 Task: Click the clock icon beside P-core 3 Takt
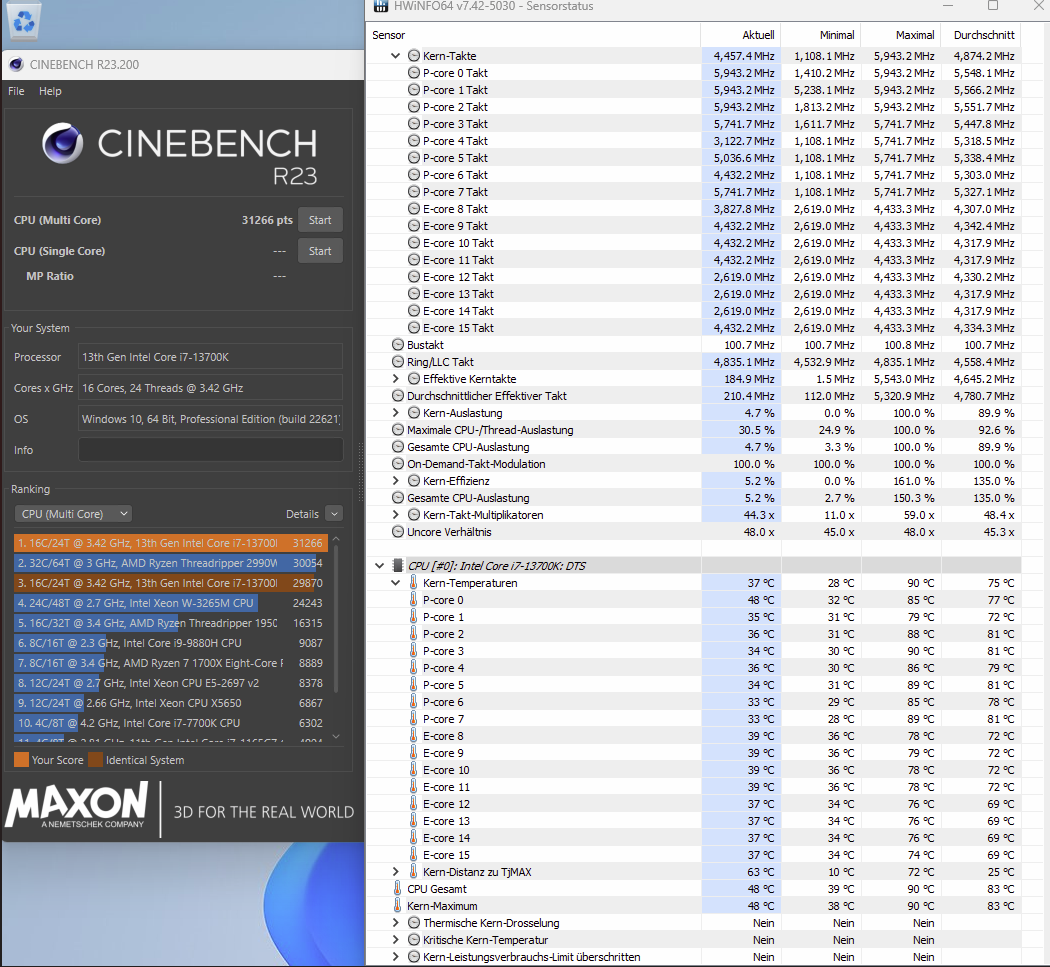point(414,124)
